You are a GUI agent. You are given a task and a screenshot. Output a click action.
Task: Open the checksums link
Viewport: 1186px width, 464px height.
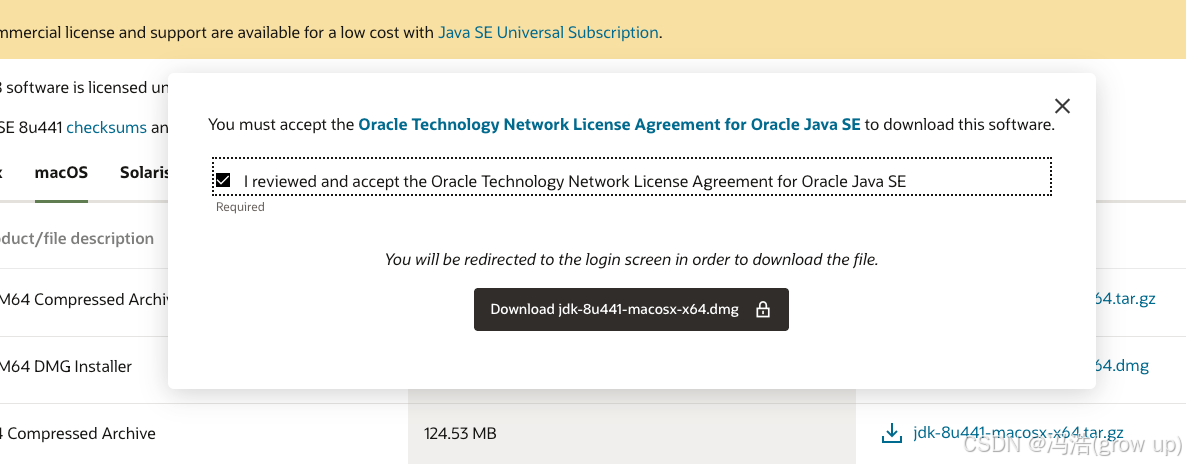[106, 127]
